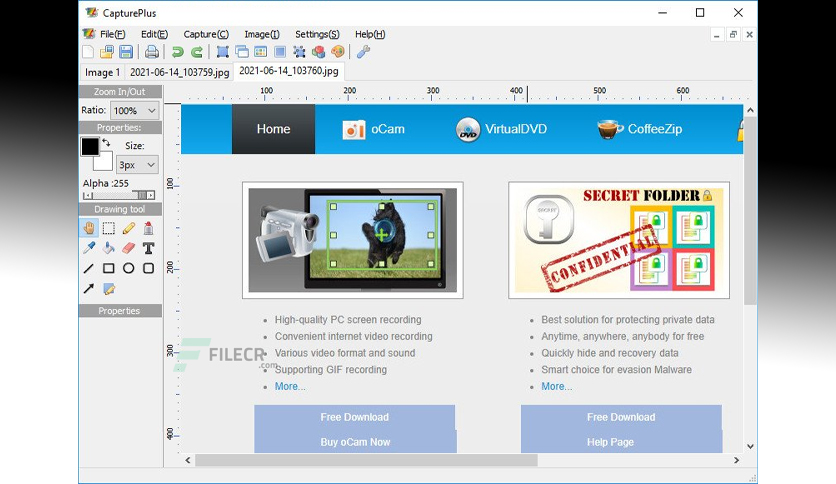The width and height of the screenshot is (836, 484).
Task: Select the Eraser tool
Action: (128, 248)
